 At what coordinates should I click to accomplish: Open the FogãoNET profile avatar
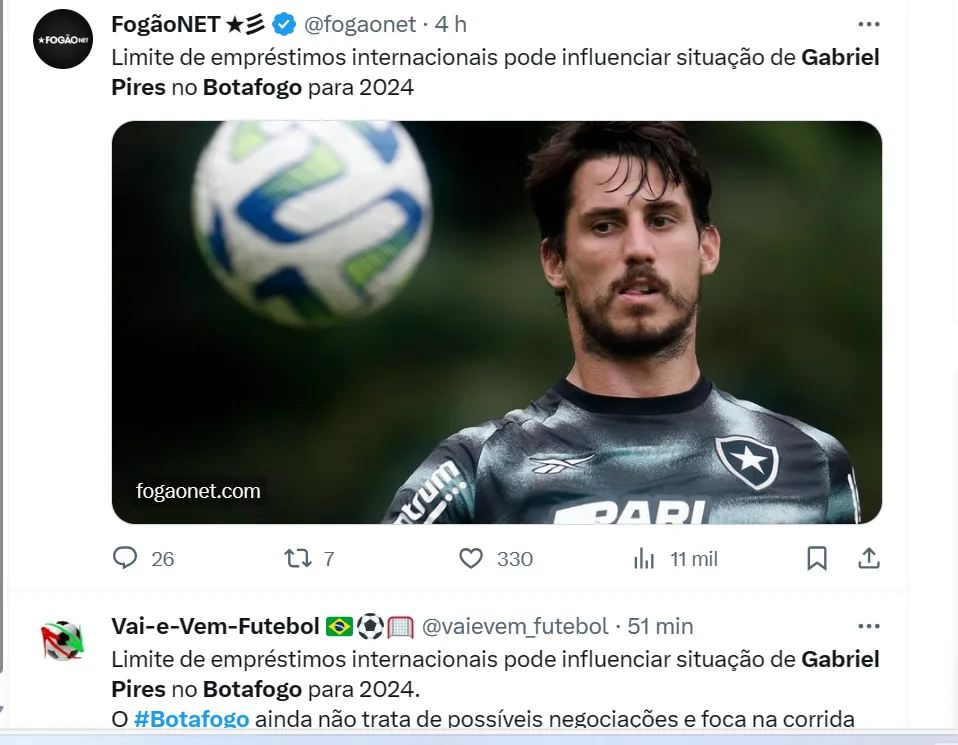pos(63,39)
